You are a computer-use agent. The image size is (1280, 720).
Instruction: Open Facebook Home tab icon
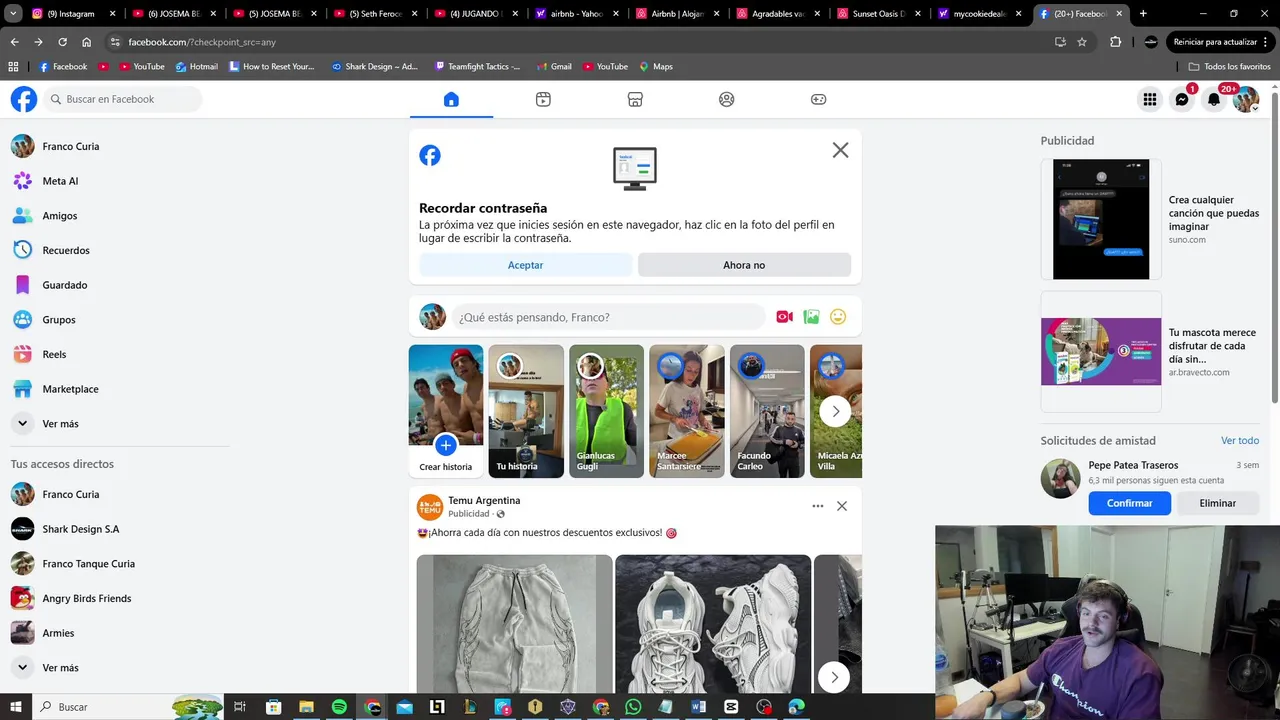pyautogui.click(x=451, y=99)
